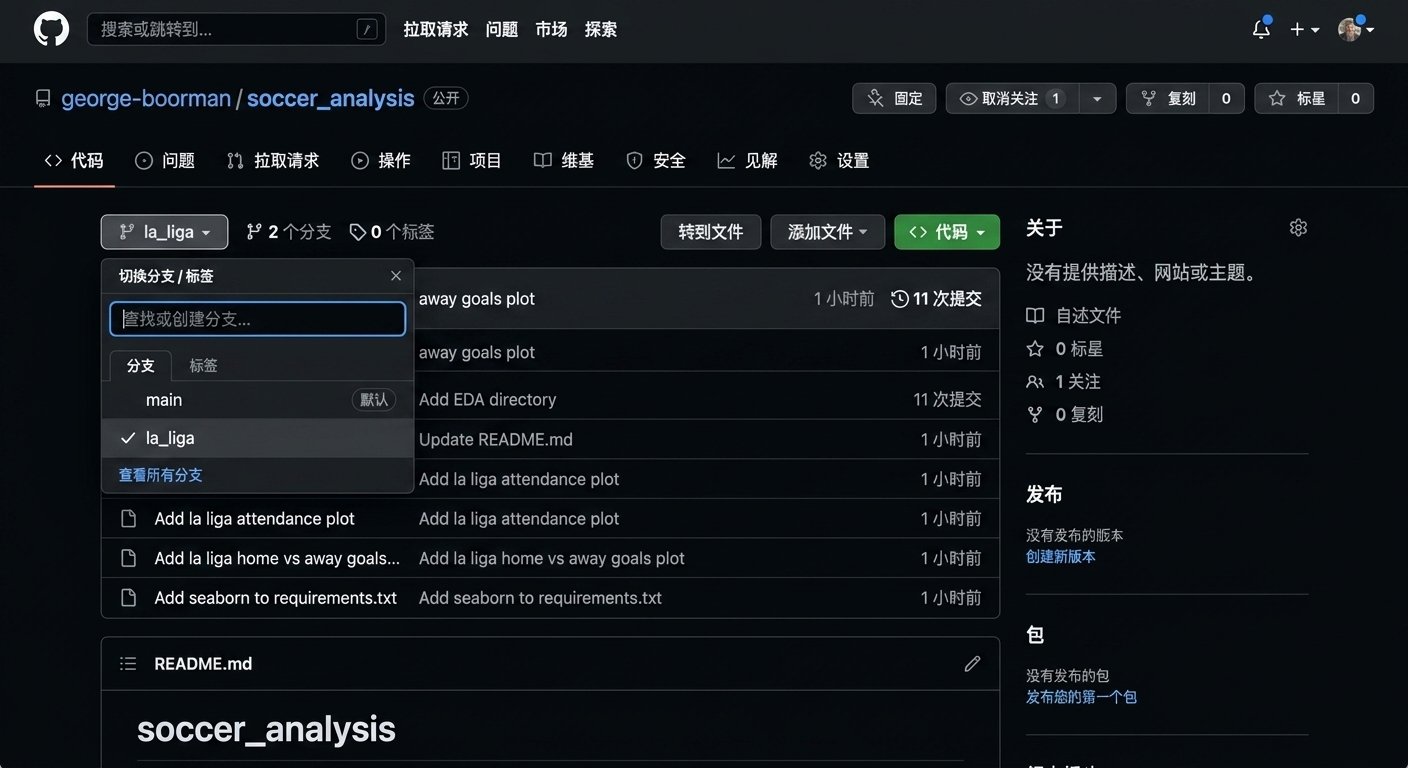Open the 设置 settings tab
The width and height of the screenshot is (1408, 768).
click(x=839, y=160)
